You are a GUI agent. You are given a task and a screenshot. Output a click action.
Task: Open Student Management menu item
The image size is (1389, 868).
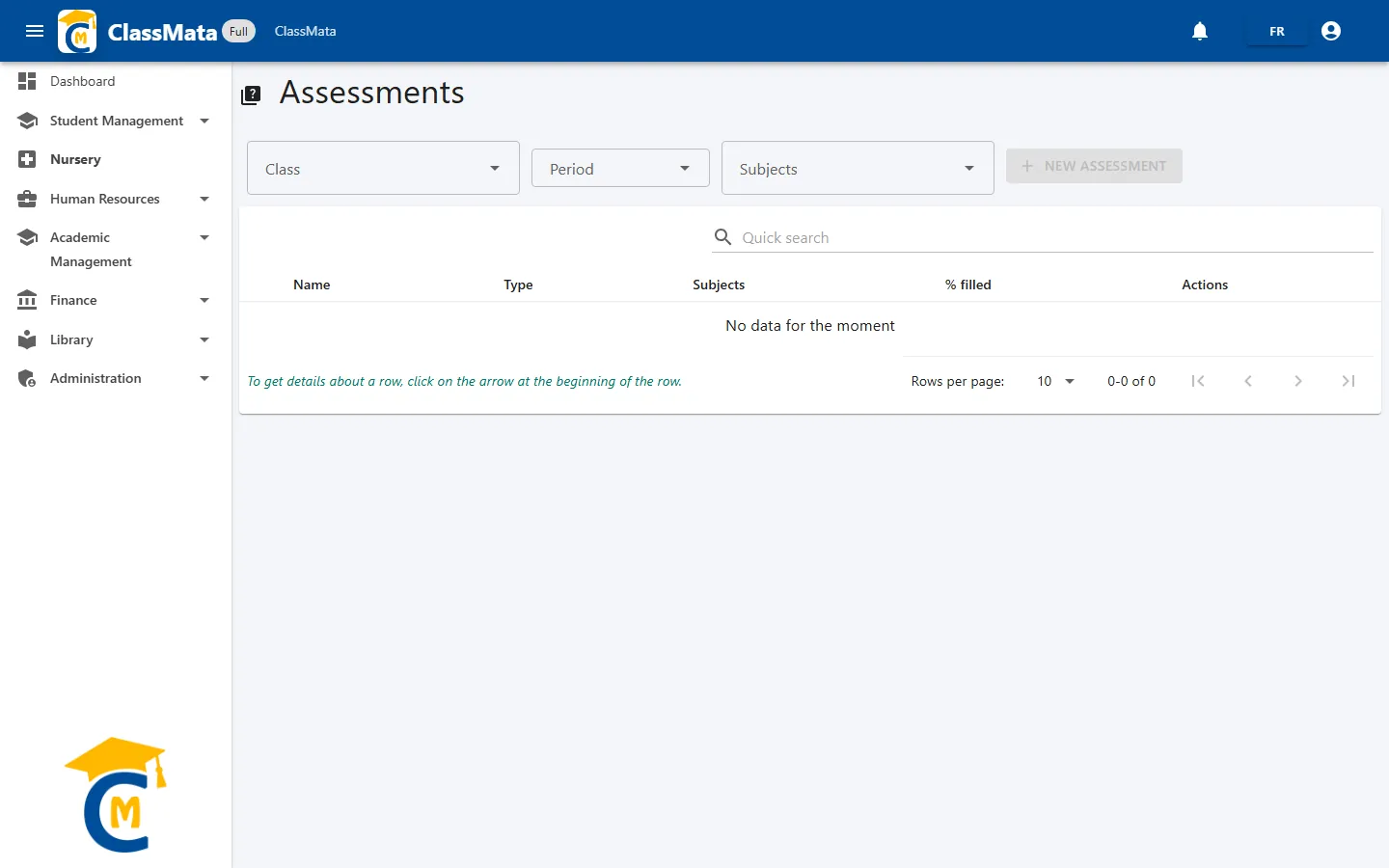pyautogui.click(x=117, y=121)
